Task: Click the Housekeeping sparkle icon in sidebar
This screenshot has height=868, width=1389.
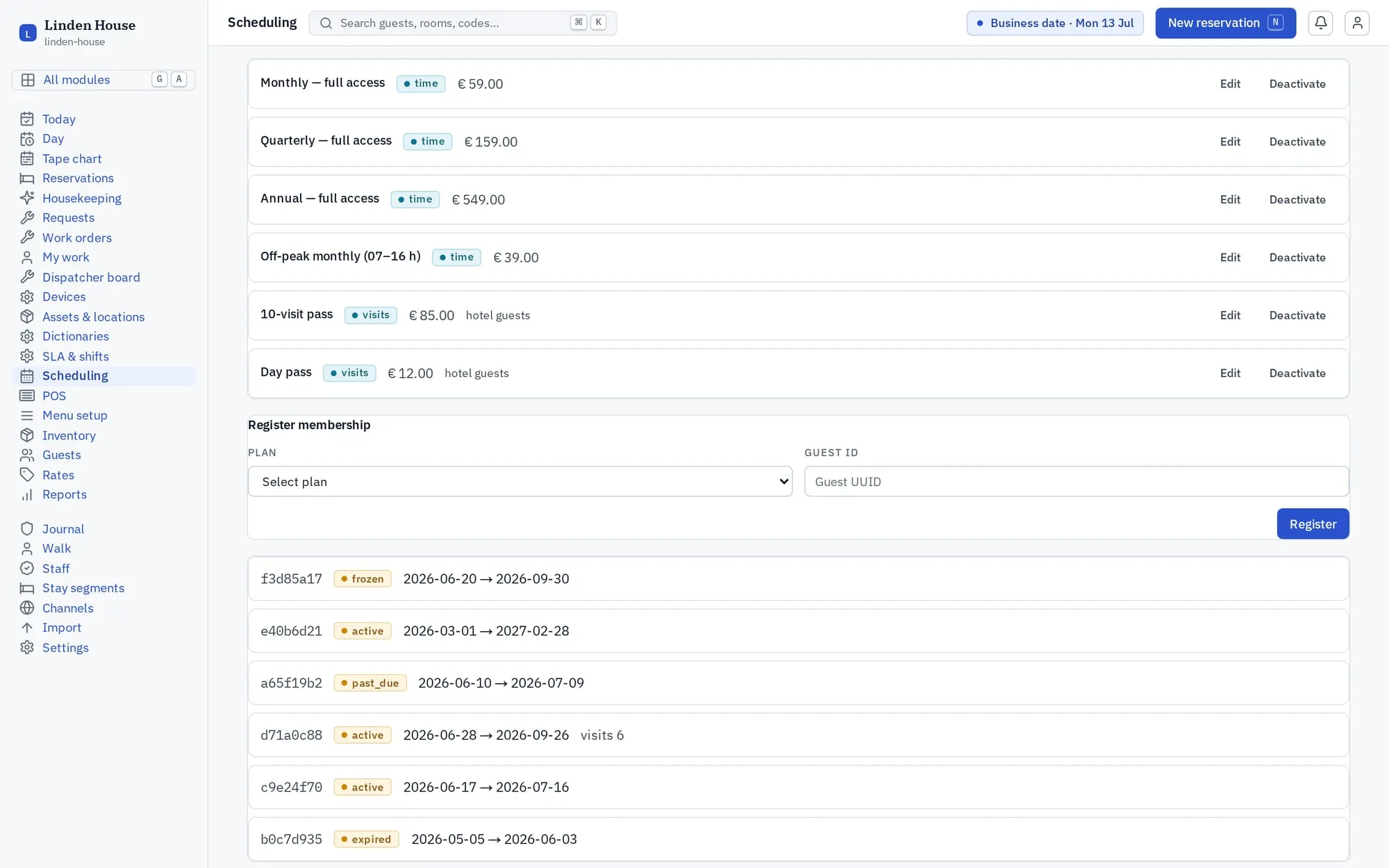Action: coord(27,198)
